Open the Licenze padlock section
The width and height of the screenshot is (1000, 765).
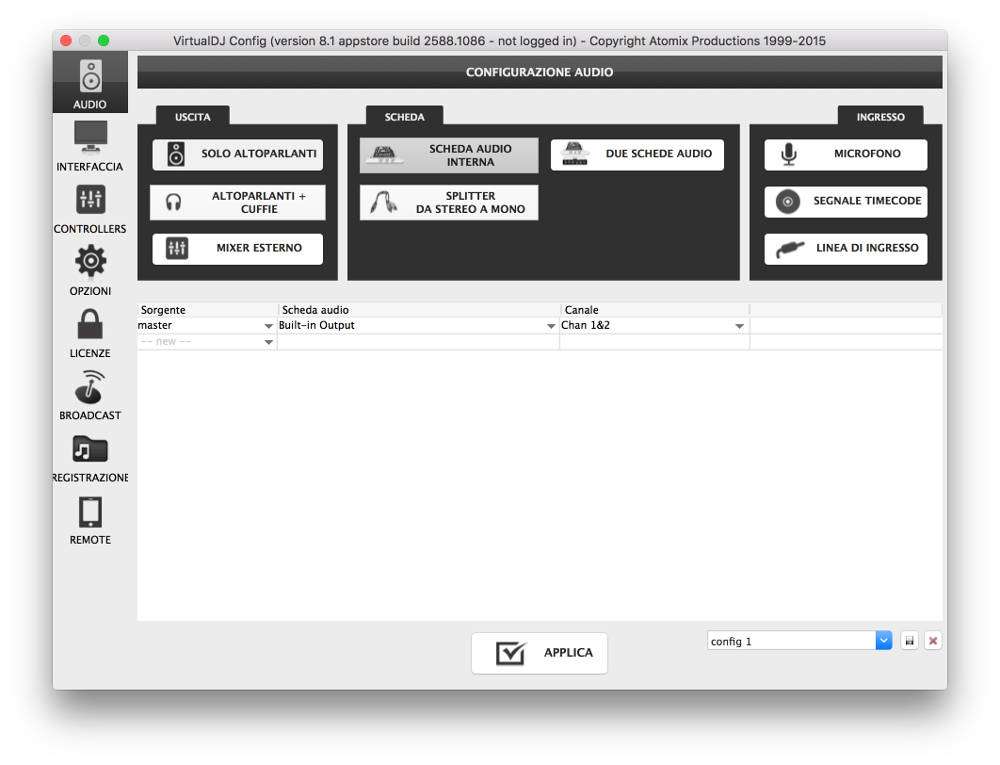click(90, 333)
